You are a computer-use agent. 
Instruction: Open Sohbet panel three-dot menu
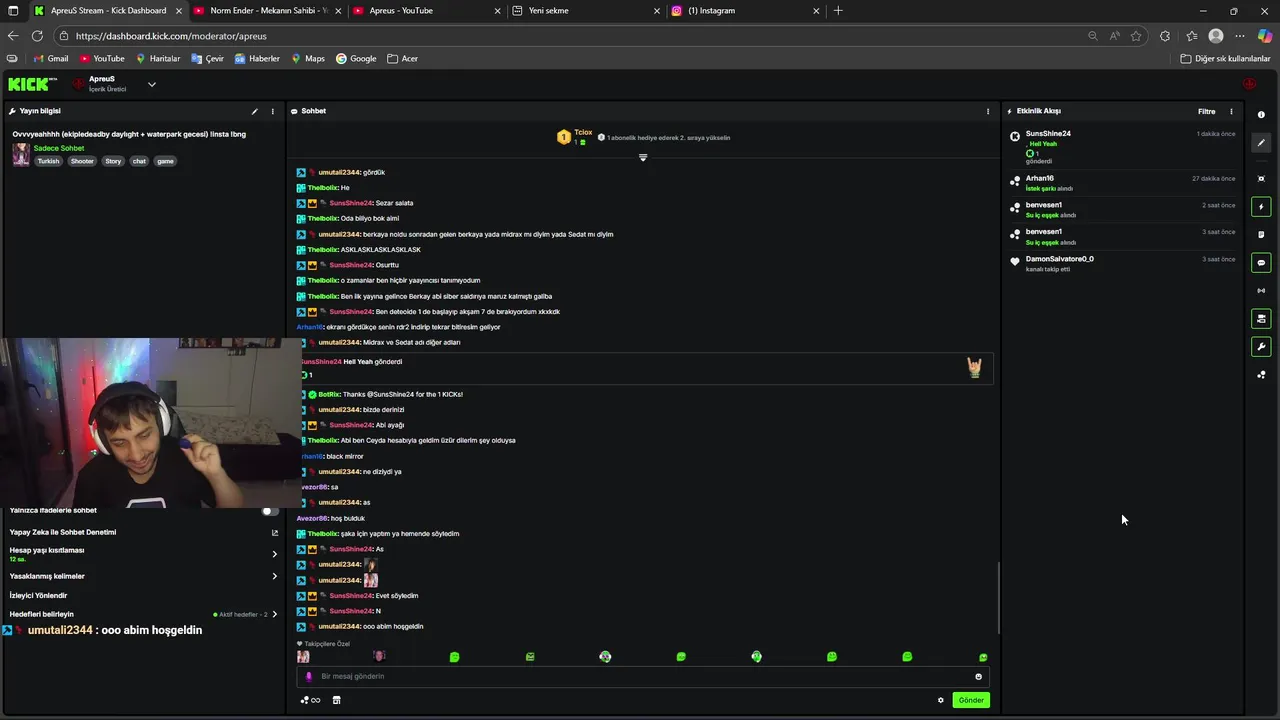988,111
